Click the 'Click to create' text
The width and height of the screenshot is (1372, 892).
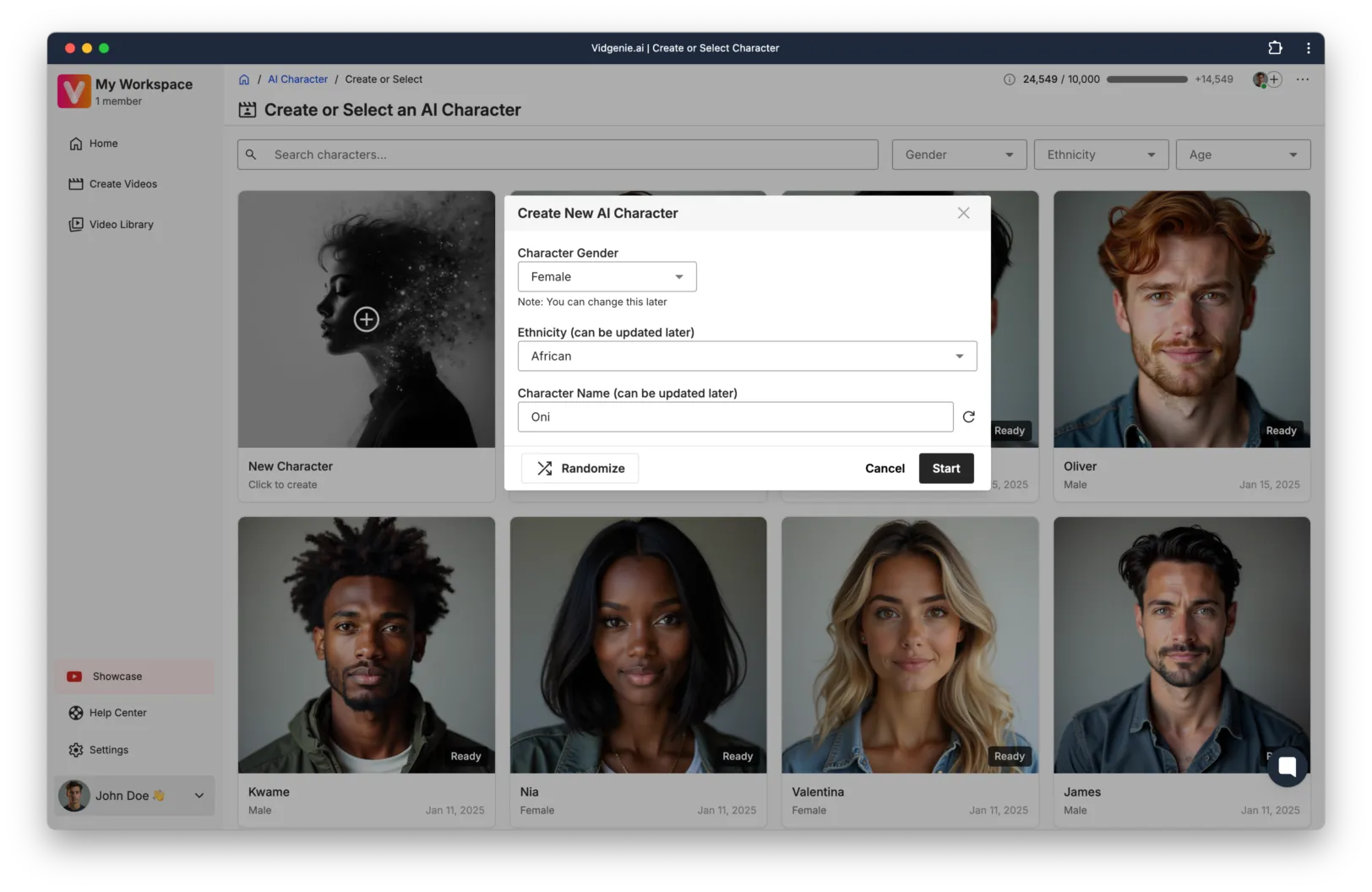coord(282,485)
